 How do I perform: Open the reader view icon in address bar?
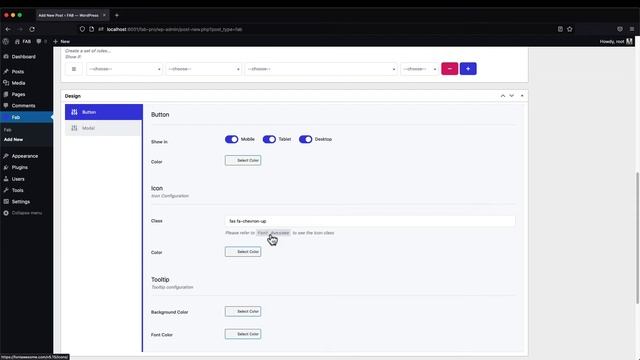click(x=560, y=29)
